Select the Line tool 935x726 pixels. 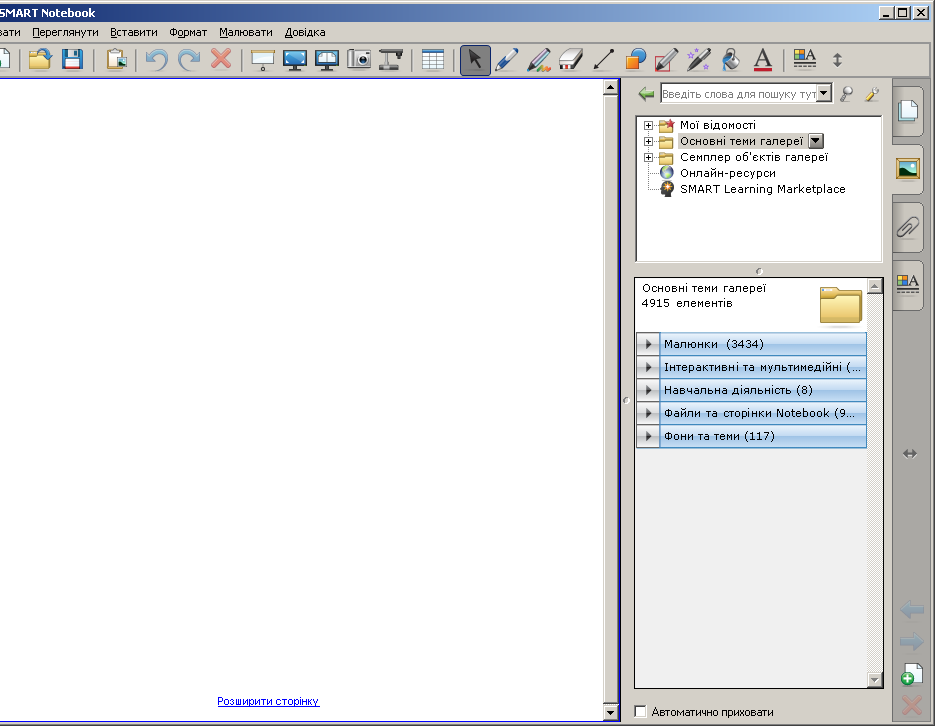coord(603,60)
